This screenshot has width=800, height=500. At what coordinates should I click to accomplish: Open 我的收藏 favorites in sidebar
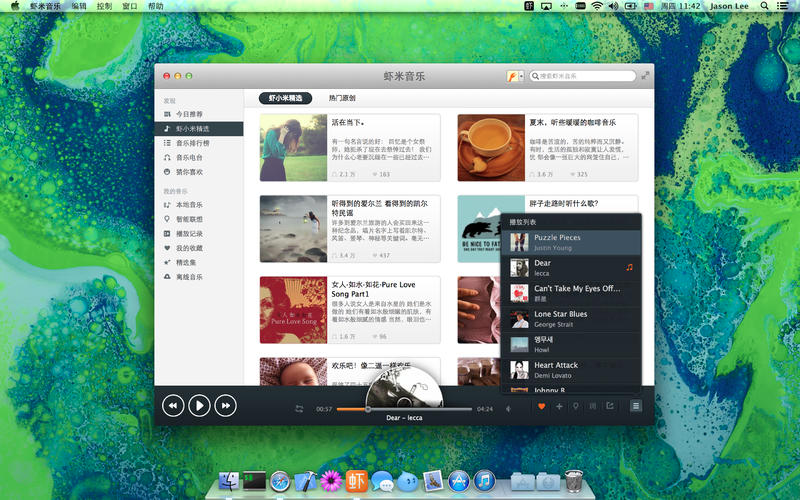(198, 248)
